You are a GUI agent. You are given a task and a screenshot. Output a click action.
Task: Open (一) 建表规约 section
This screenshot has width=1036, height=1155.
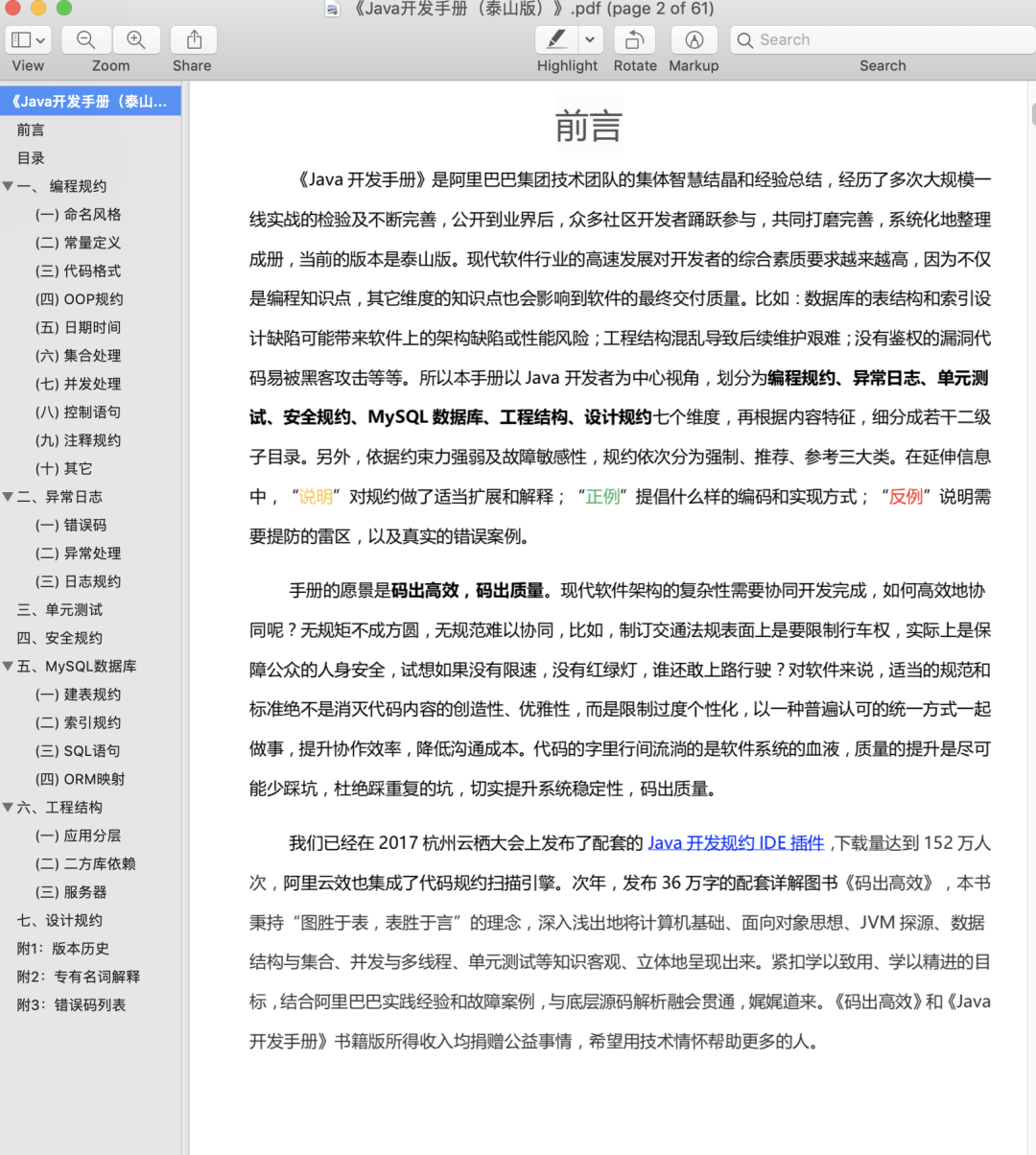(78, 695)
